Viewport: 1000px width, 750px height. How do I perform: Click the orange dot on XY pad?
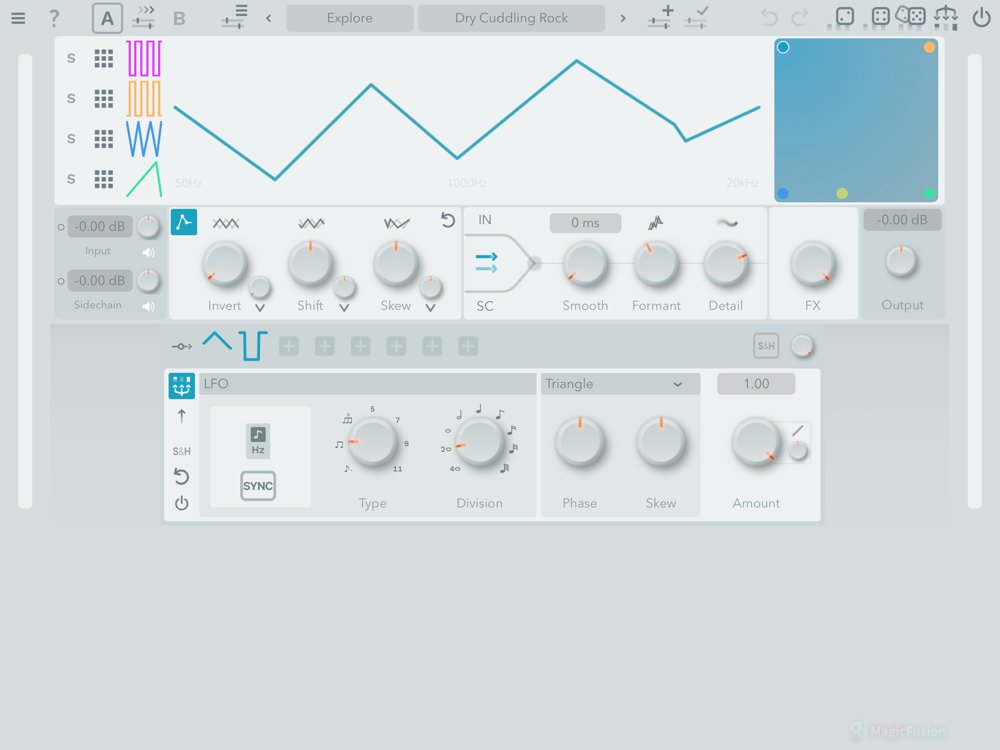point(929,47)
